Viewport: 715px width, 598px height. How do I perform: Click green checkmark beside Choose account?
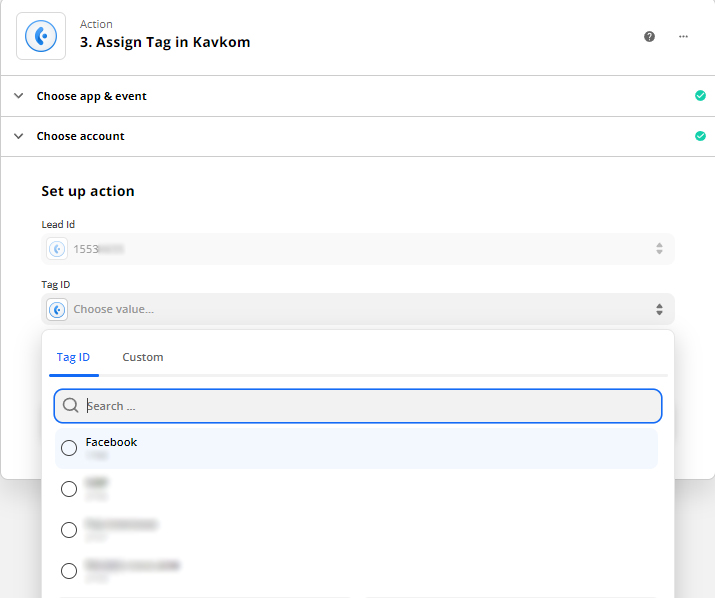pos(700,136)
